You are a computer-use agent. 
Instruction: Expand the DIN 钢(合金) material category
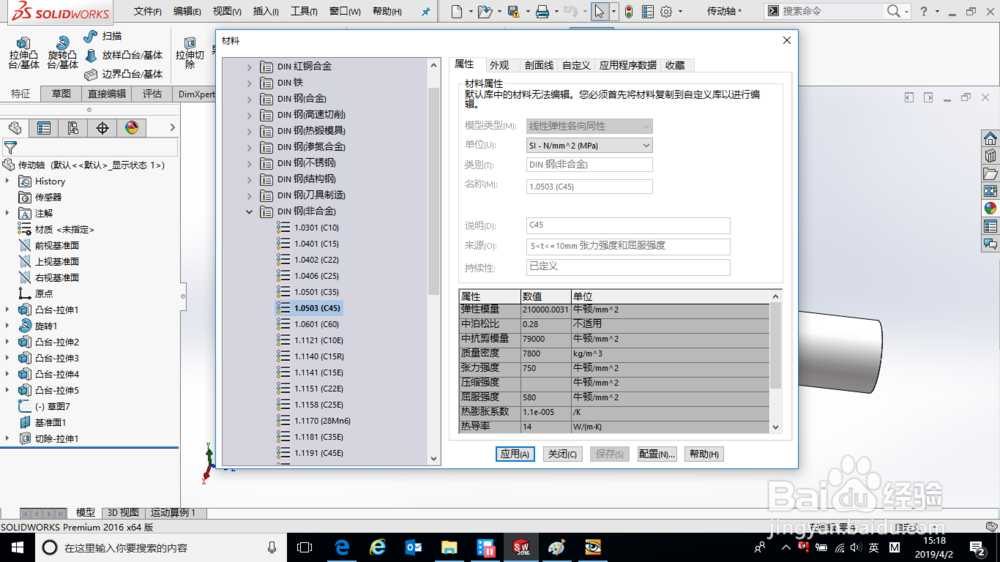coord(249,99)
